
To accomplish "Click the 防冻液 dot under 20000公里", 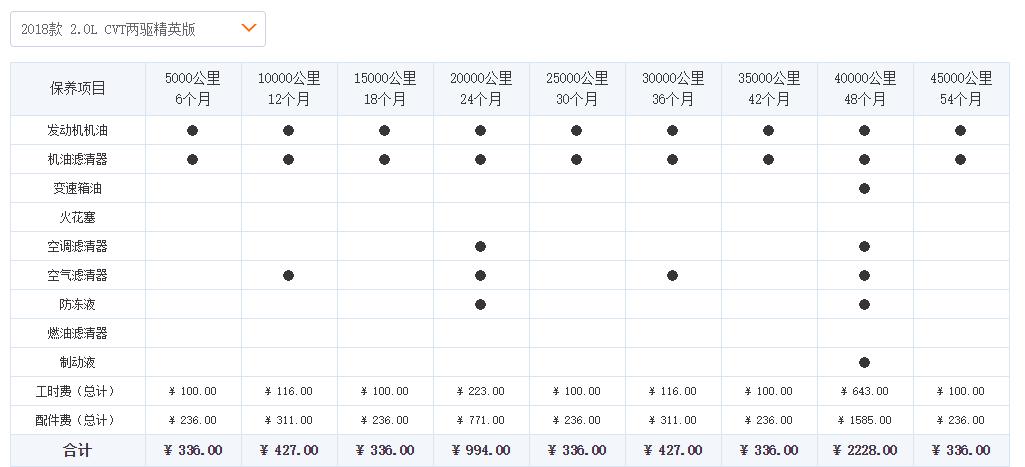I will click(x=480, y=305).
